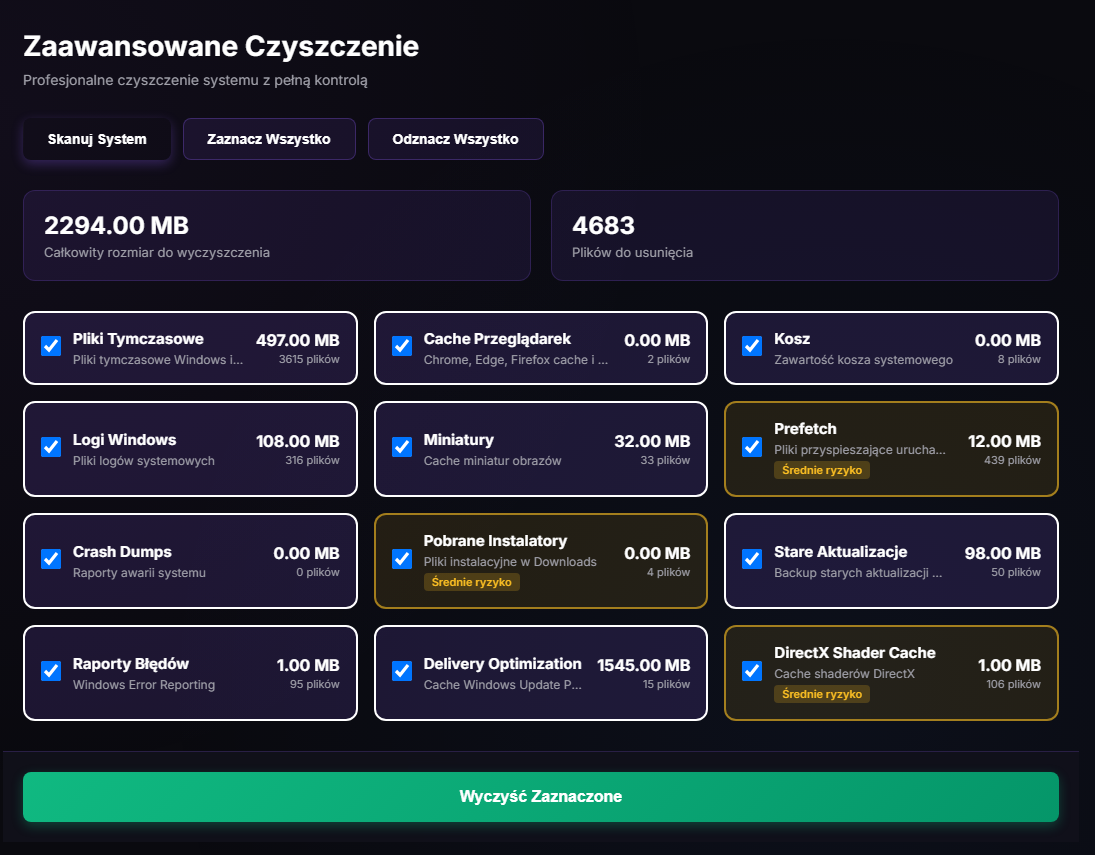This screenshot has height=855, width=1095.
Task: Click Zaznacz Wszystko to select all
Action: click(x=269, y=138)
